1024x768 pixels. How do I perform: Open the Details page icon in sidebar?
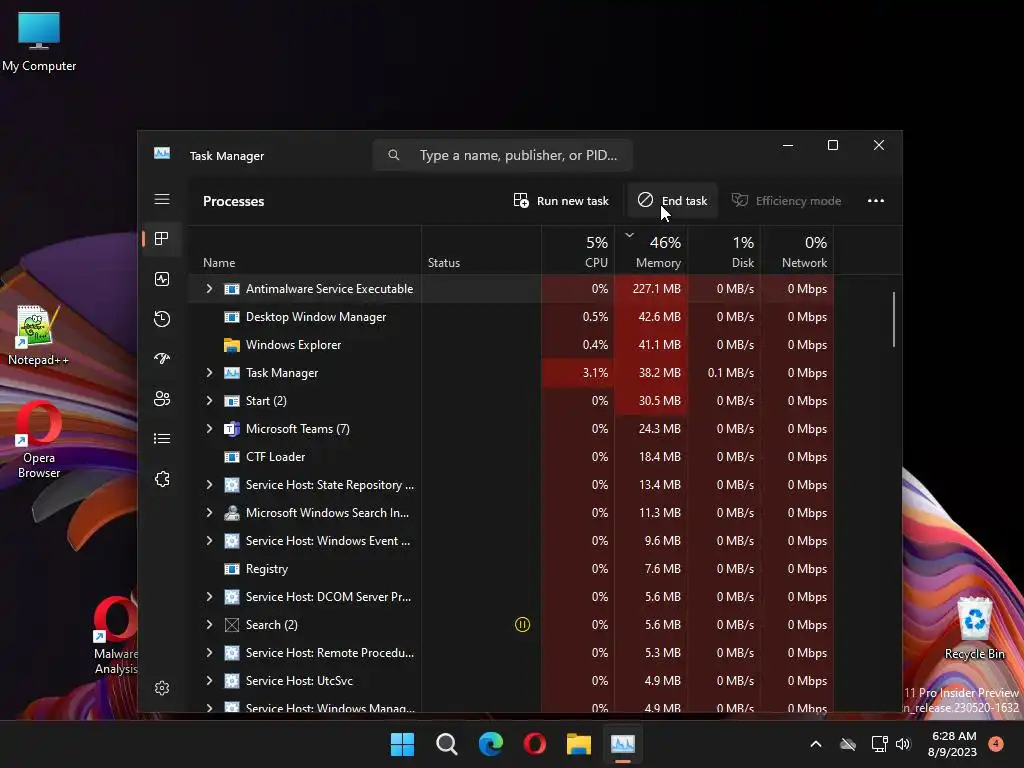(x=162, y=439)
